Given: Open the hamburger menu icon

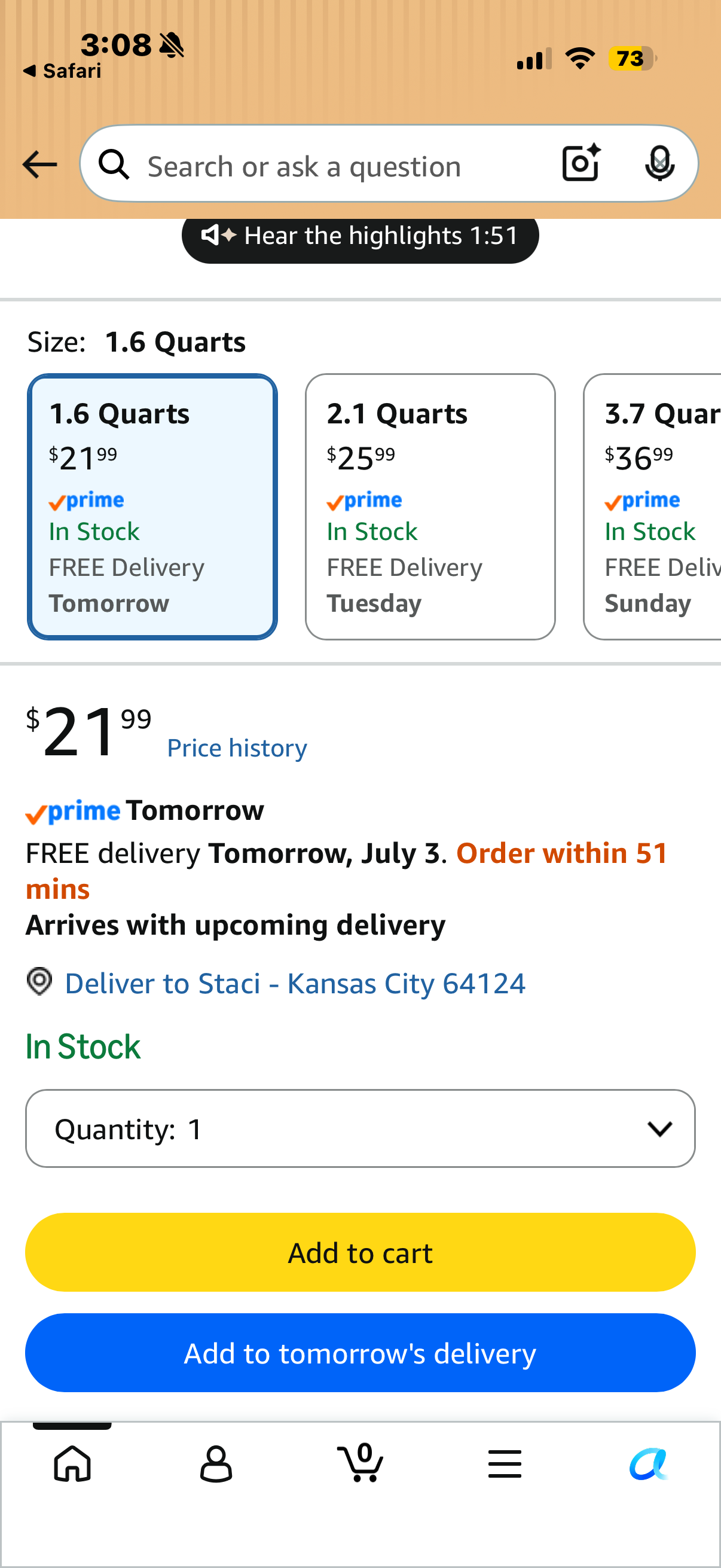Looking at the screenshot, I should coord(505,1463).
